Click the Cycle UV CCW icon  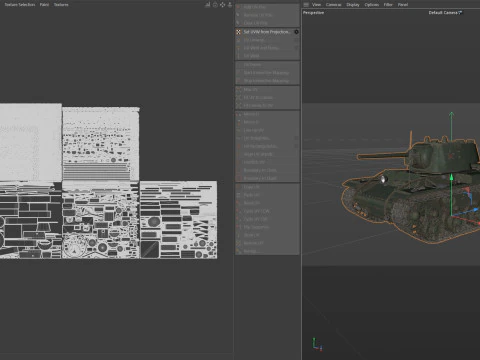pyautogui.click(x=239, y=211)
